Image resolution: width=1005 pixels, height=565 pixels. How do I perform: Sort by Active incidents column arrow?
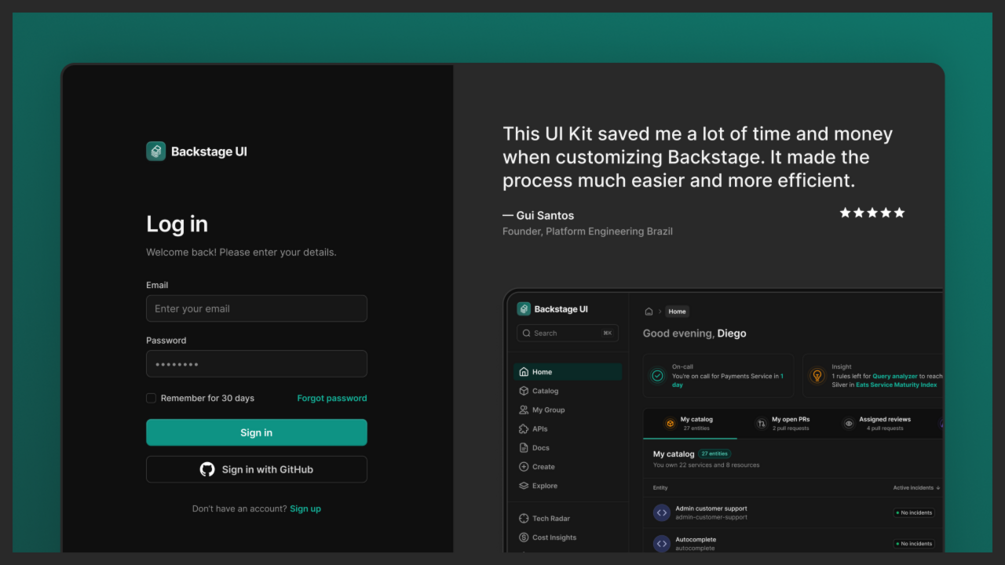click(x=938, y=488)
